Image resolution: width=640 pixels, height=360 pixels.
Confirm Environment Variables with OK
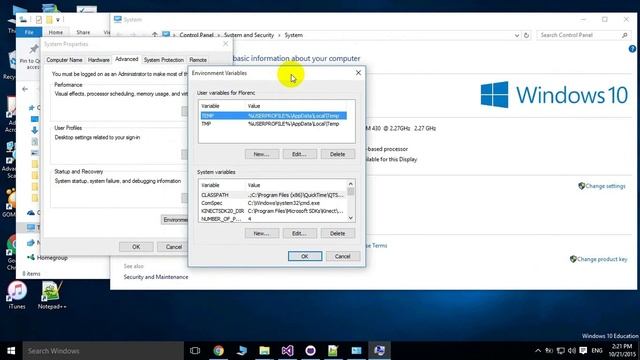tap(305, 256)
